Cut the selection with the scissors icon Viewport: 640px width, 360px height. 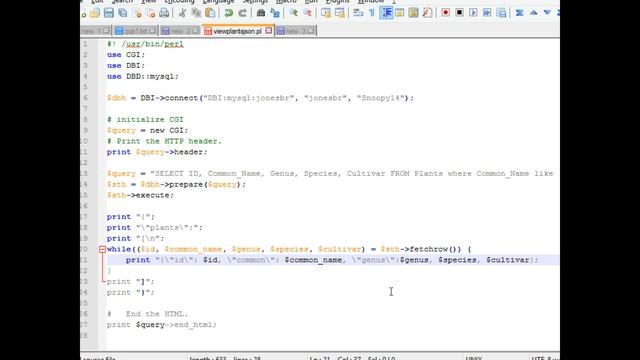[x=182, y=13]
